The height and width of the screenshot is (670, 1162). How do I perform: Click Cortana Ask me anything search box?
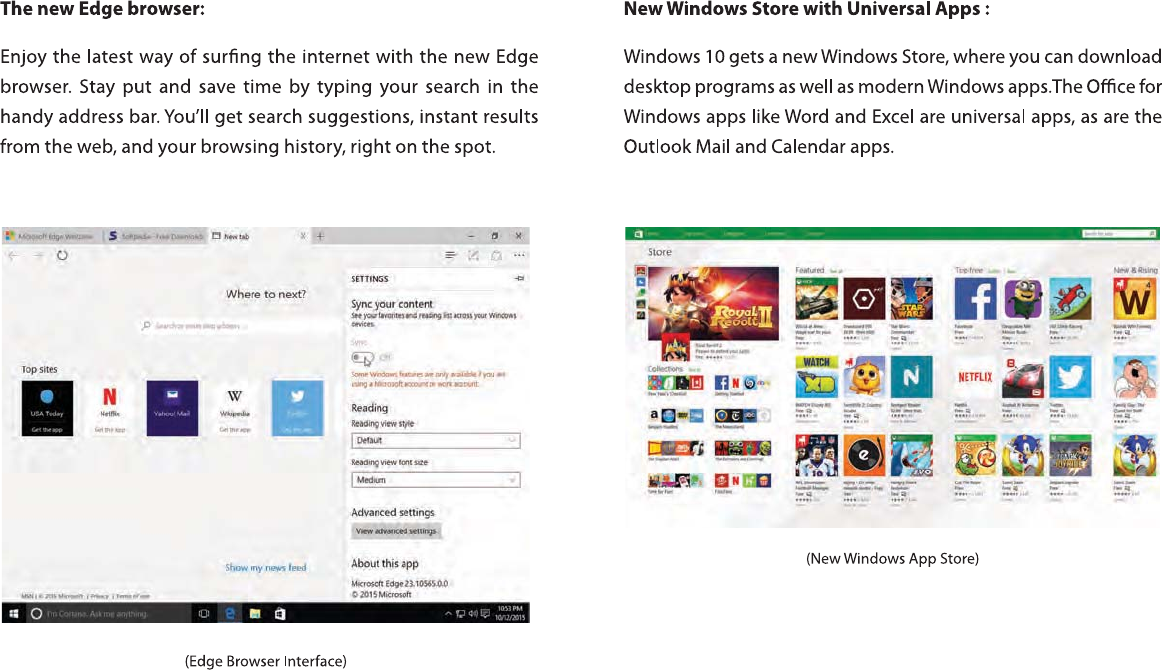[109, 614]
